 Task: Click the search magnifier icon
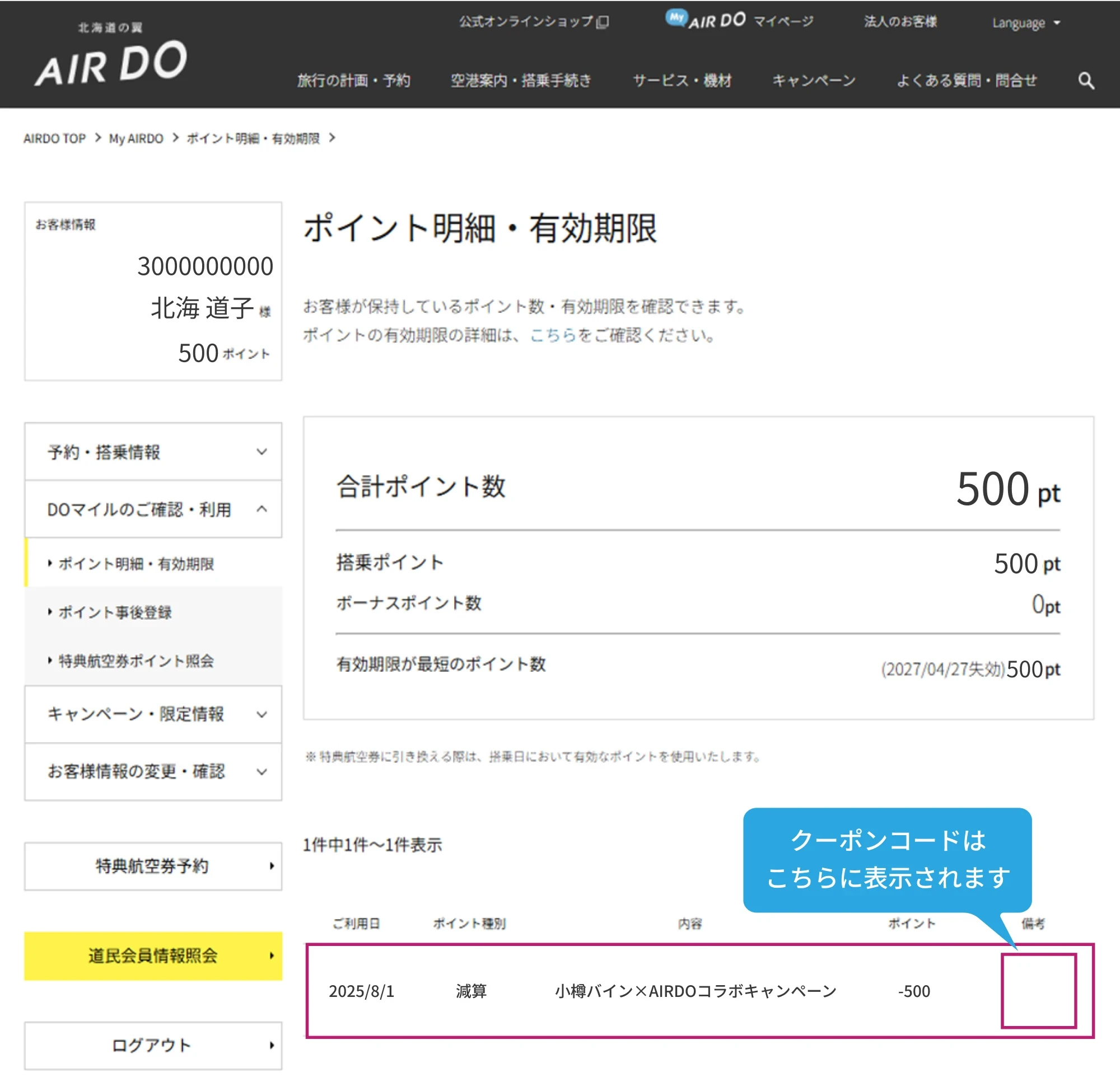pos(1086,81)
